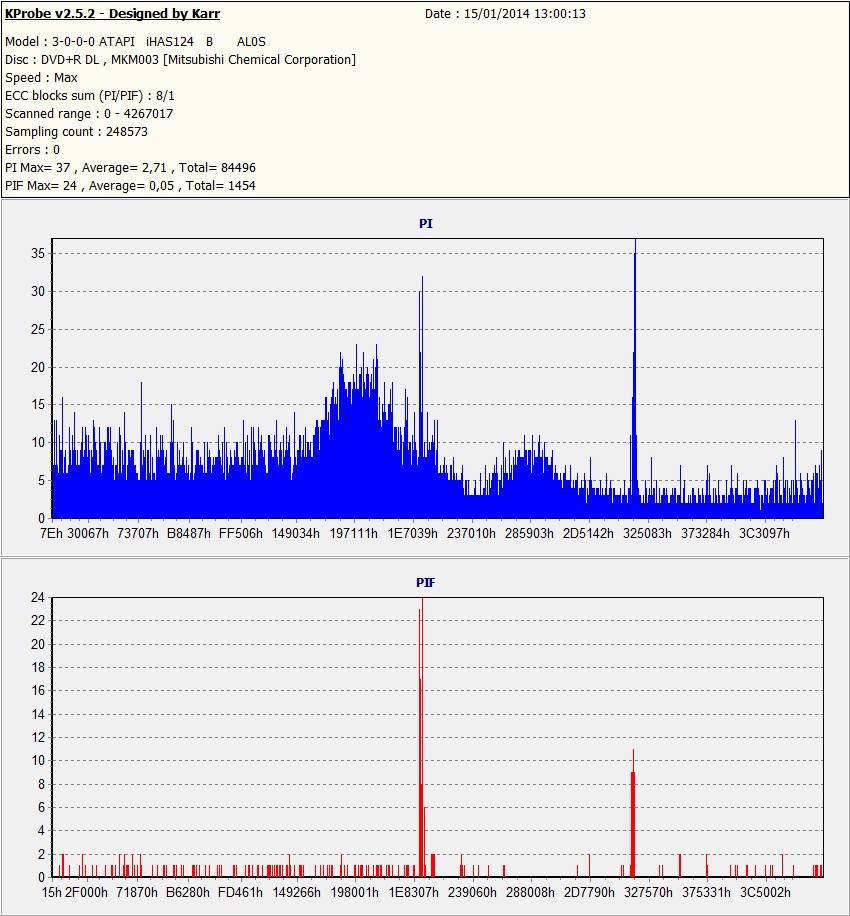Click the PI spike near 1E7039h

[421, 397]
